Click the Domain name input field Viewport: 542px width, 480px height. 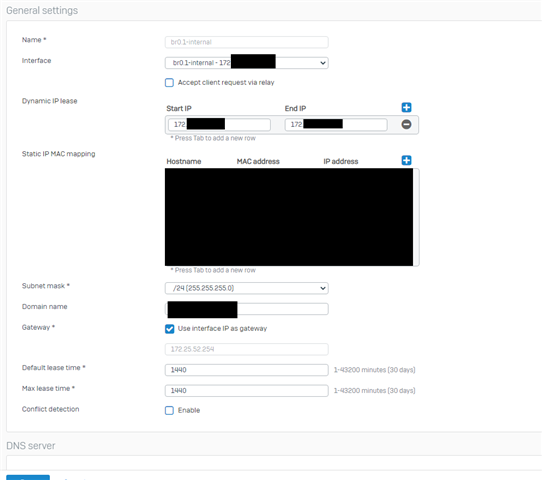[246, 309]
